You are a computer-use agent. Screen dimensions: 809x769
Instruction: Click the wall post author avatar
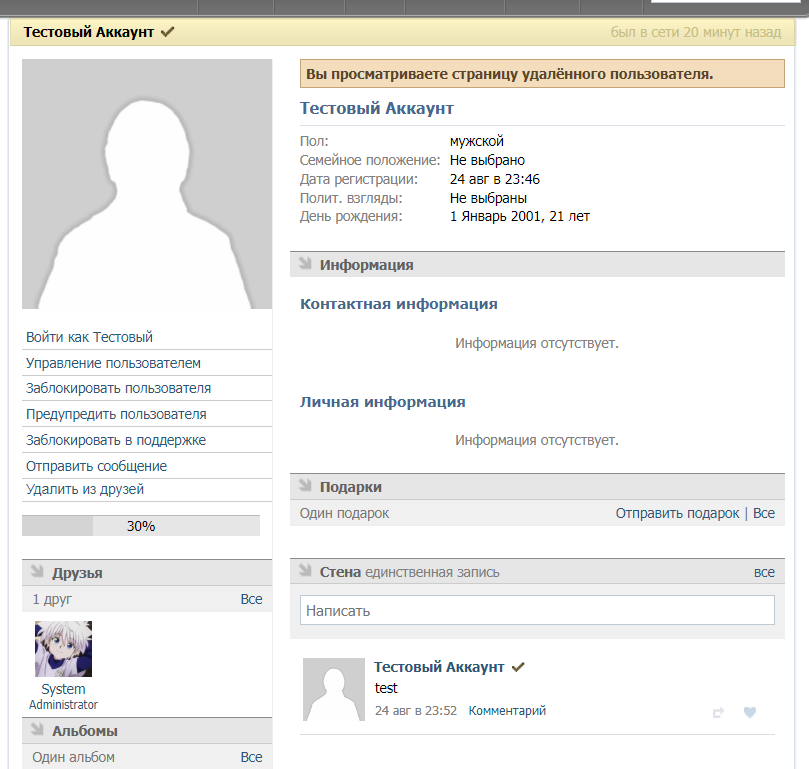pos(334,689)
